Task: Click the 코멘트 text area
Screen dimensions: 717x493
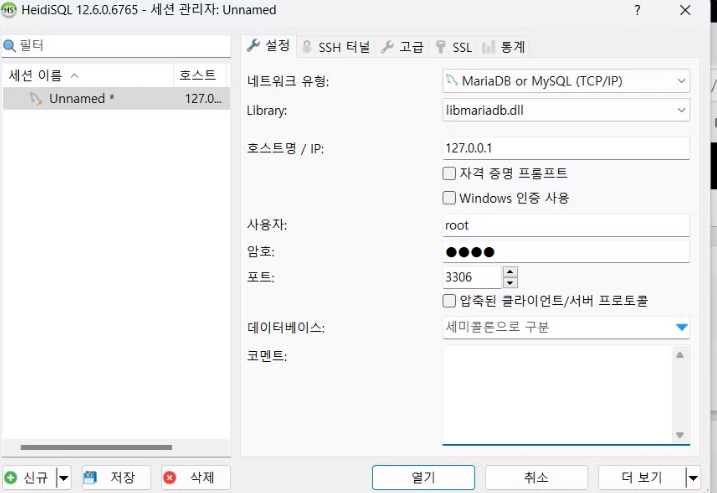Action: [558, 395]
